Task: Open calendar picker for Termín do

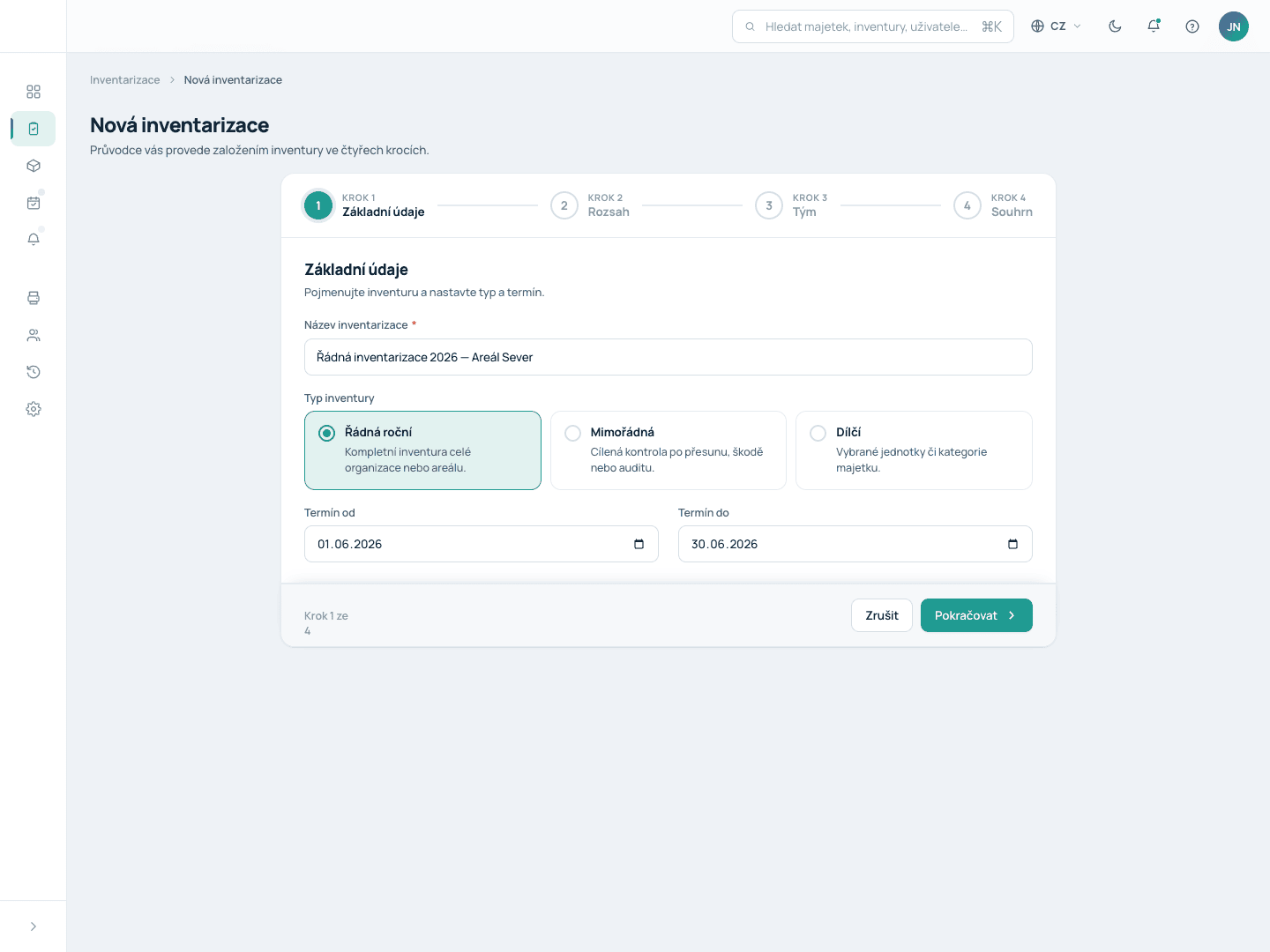Action: click(x=1013, y=544)
